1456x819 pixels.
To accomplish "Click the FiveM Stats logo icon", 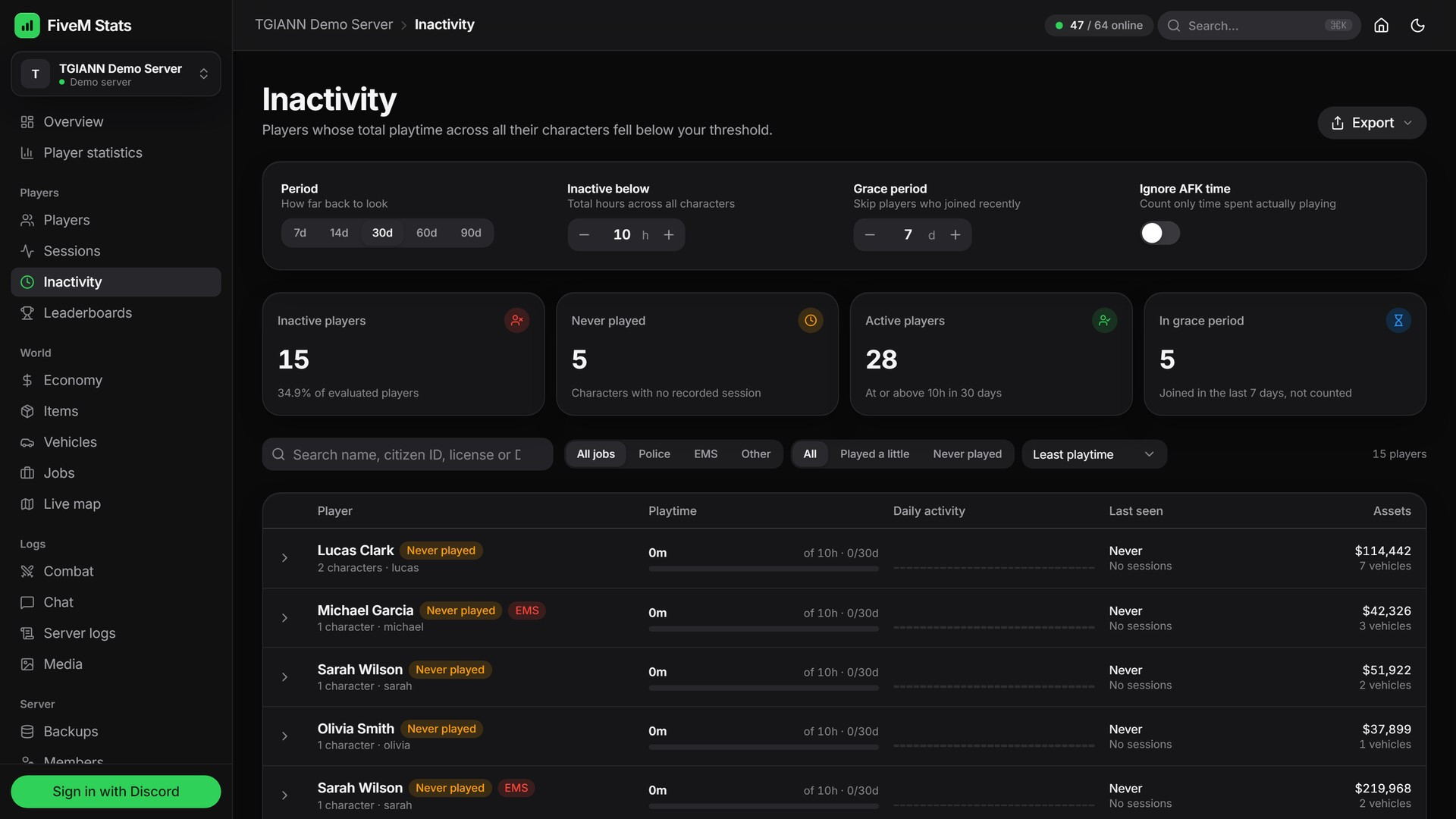I will [x=27, y=25].
